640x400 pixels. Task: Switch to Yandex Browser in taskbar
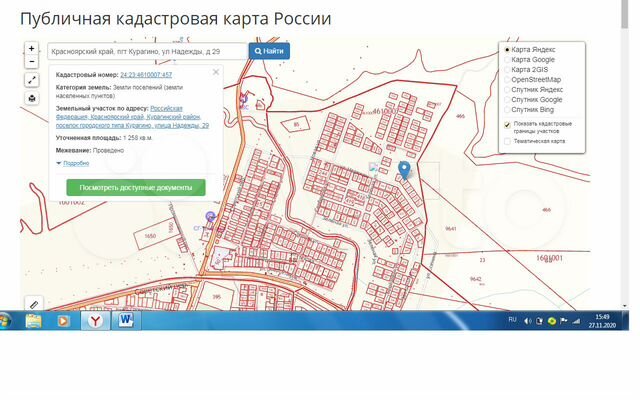(95, 321)
